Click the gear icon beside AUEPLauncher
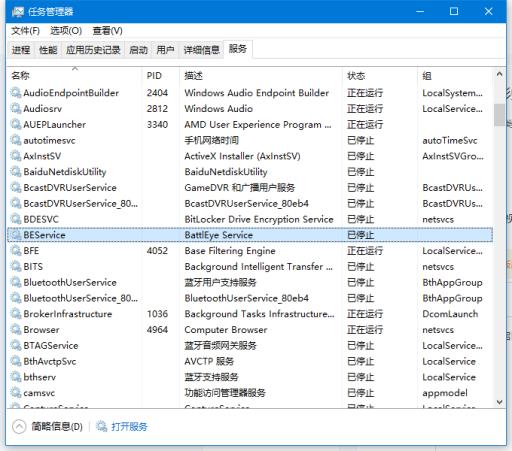The image size is (512, 451). coord(16,124)
